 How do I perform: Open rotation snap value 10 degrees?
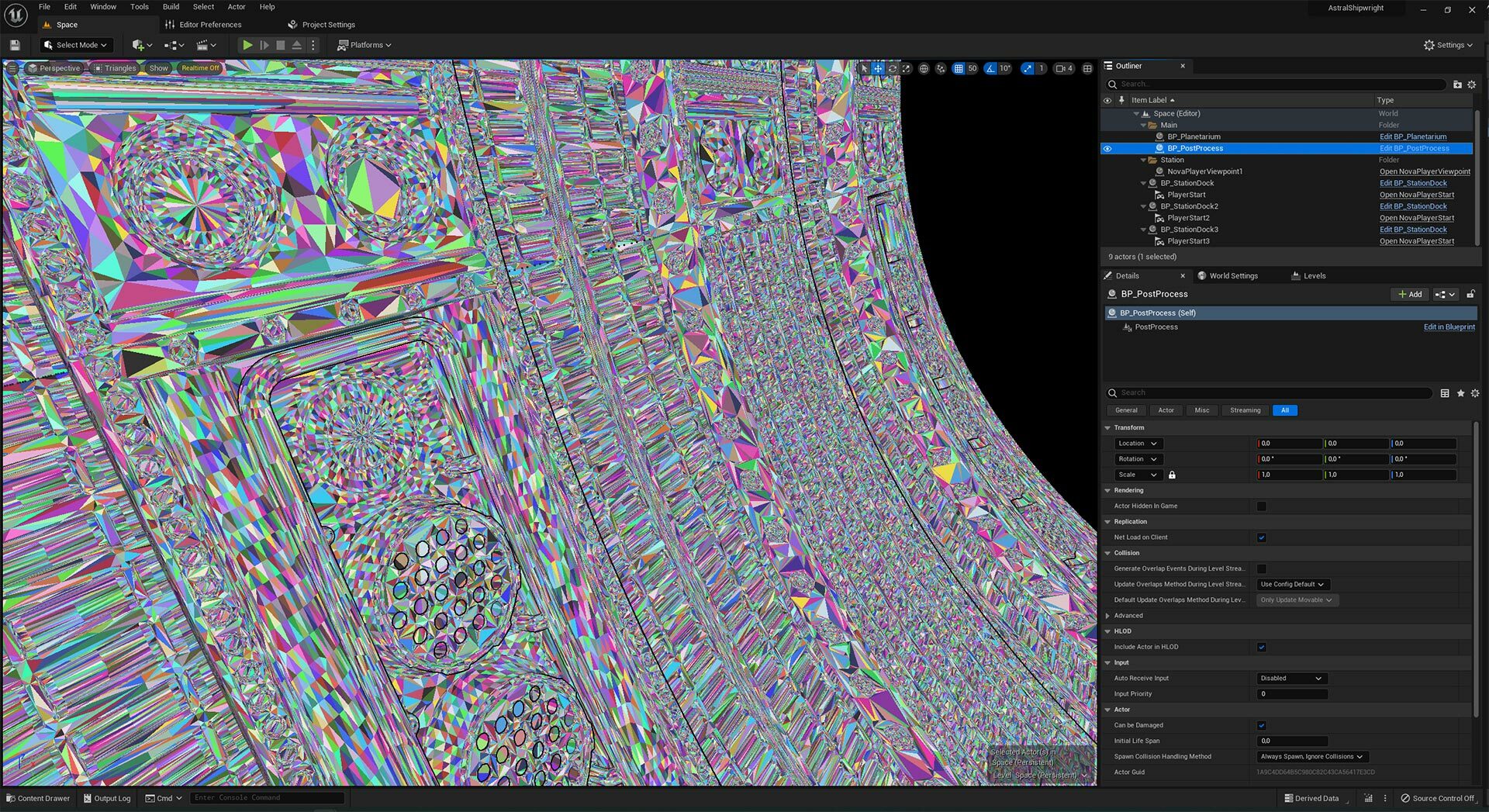click(x=1005, y=68)
